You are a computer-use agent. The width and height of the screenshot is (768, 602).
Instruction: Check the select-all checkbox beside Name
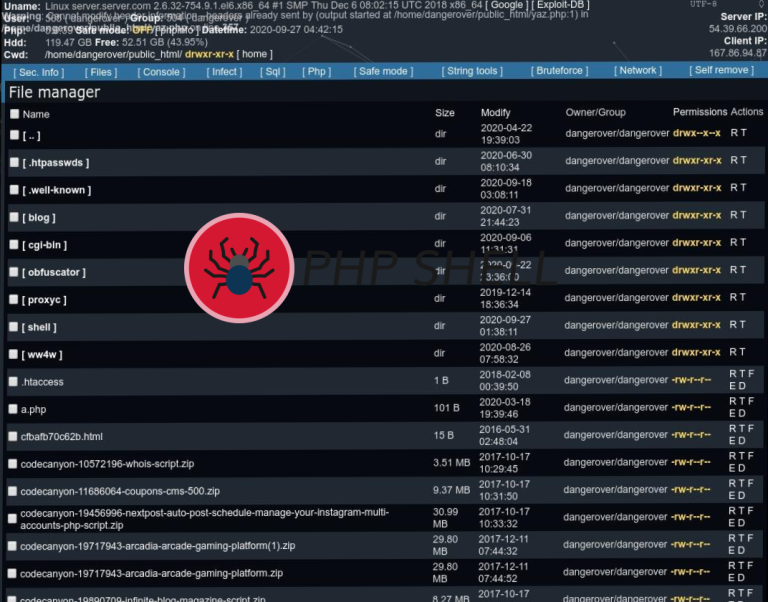(14, 114)
